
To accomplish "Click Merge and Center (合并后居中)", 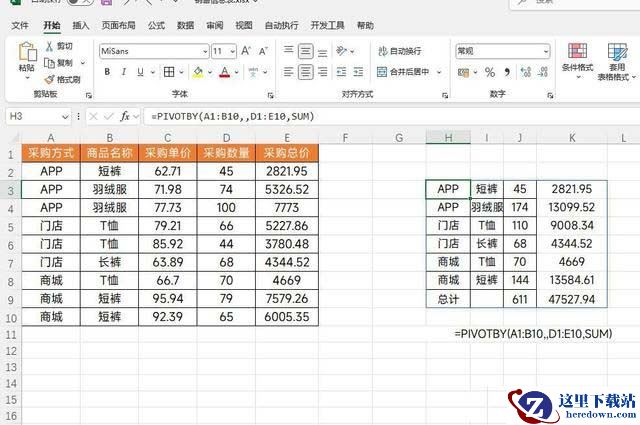I will (403, 72).
